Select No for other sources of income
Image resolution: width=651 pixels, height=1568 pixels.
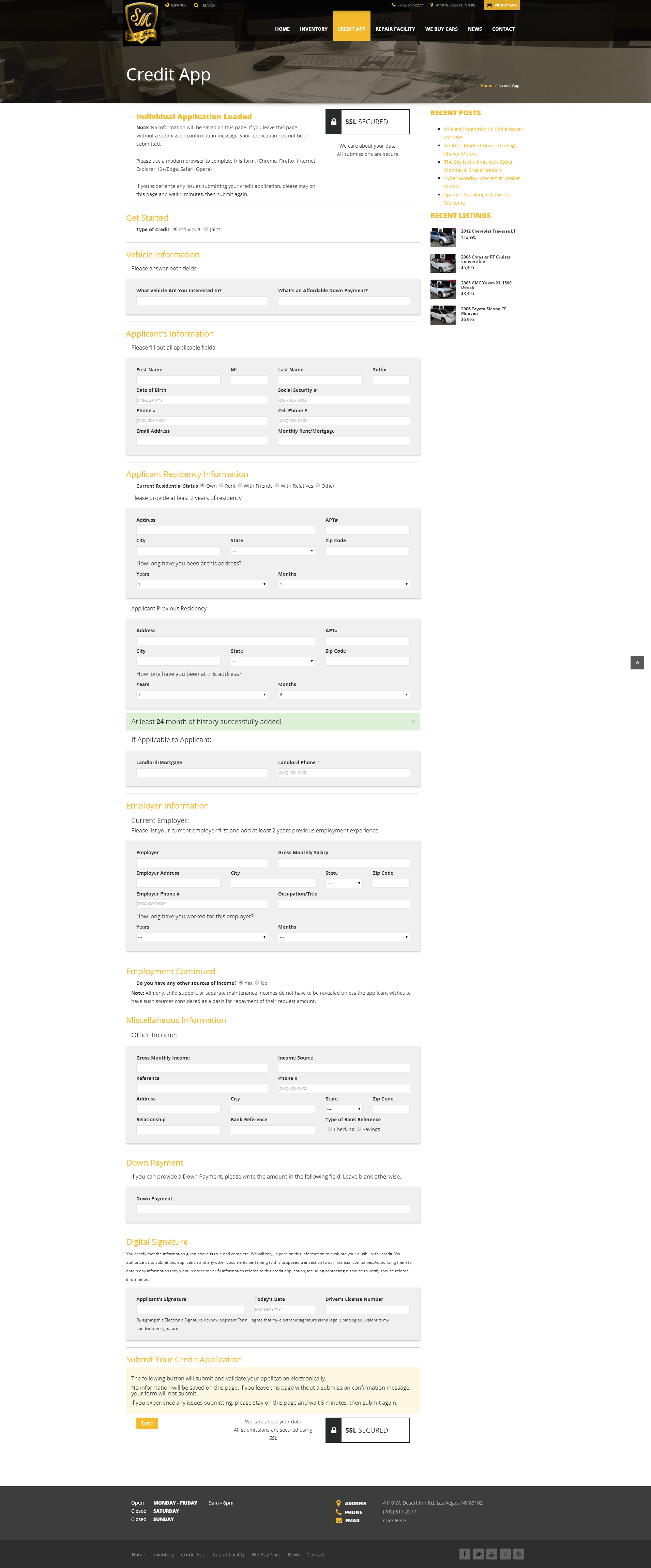pyautogui.click(x=257, y=982)
